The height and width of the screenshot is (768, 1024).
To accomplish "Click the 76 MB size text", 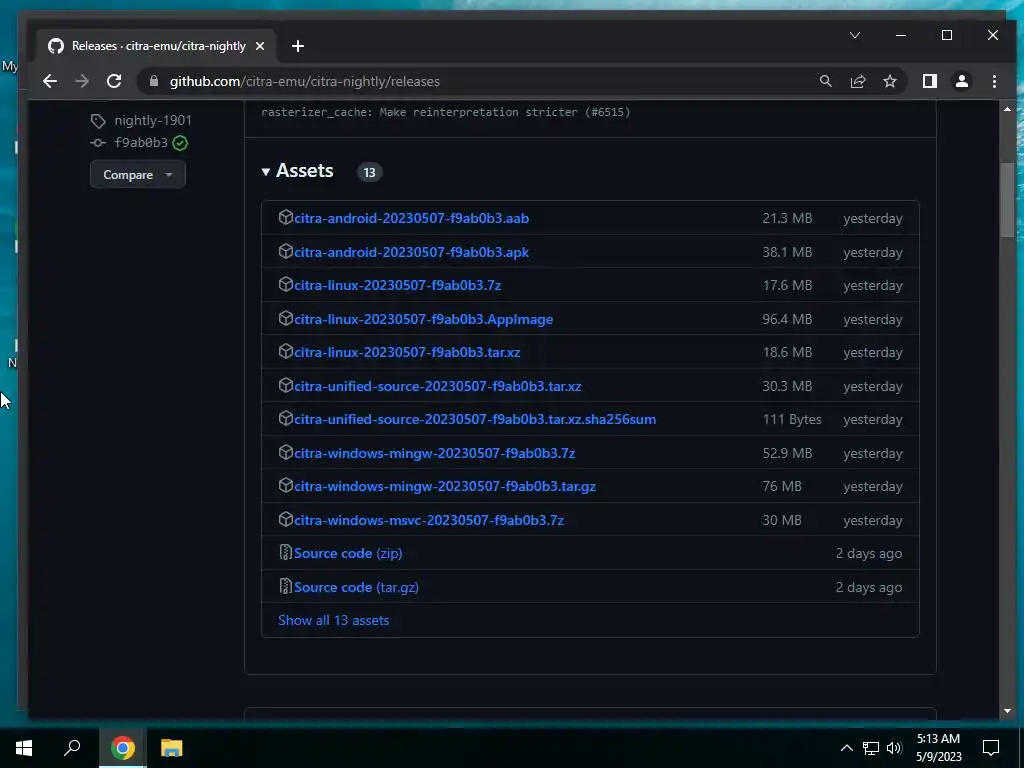I will [782, 487].
